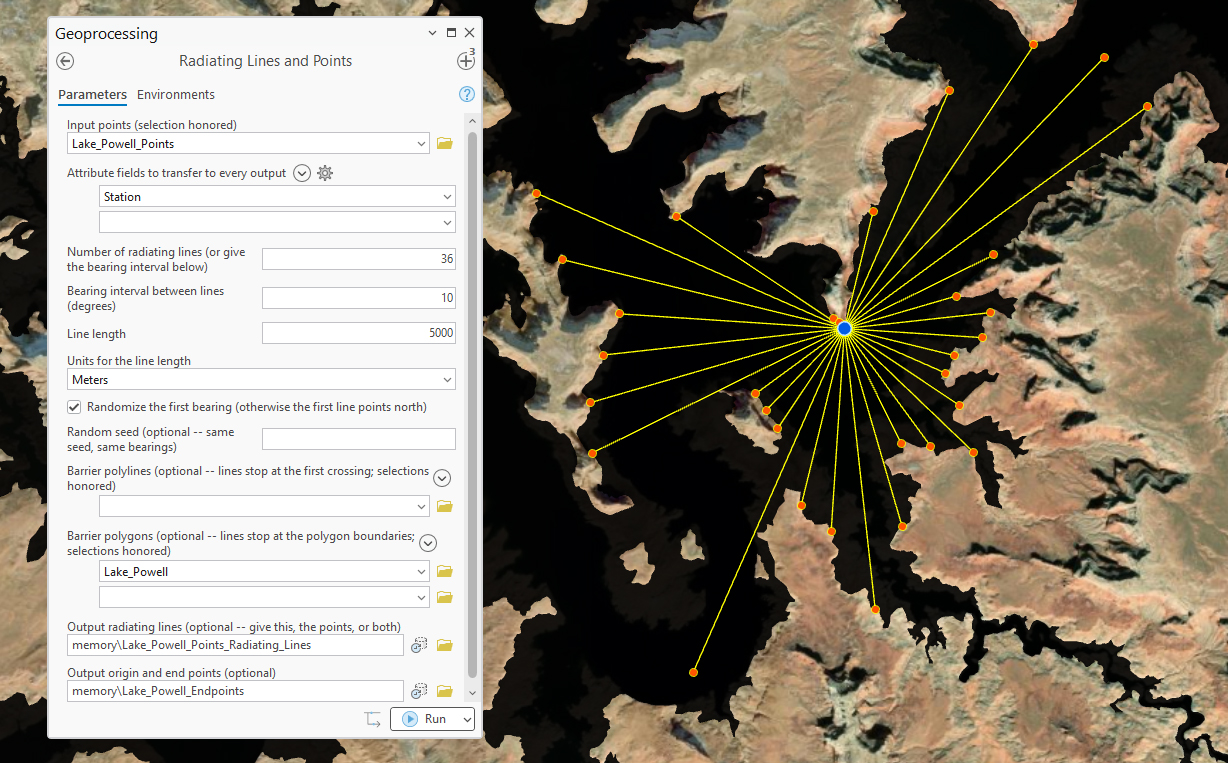Select the blue origin point on map
Image resolution: width=1228 pixels, height=763 pixels.
point(844,328)
